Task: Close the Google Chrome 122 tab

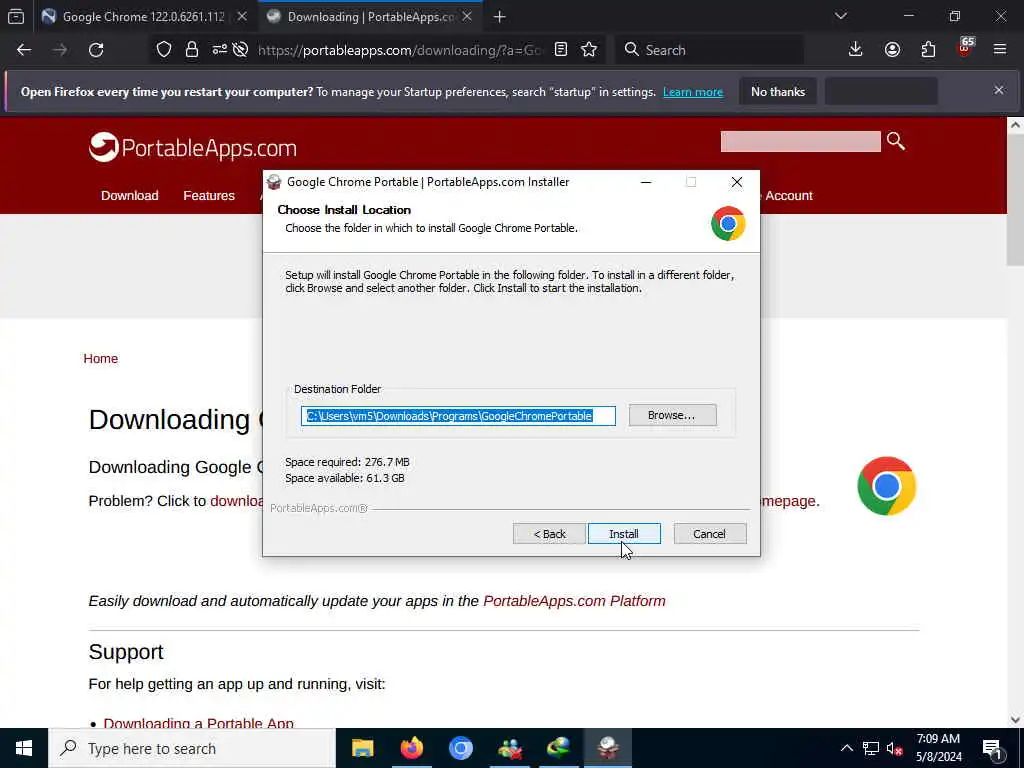Action: [242, 17]
